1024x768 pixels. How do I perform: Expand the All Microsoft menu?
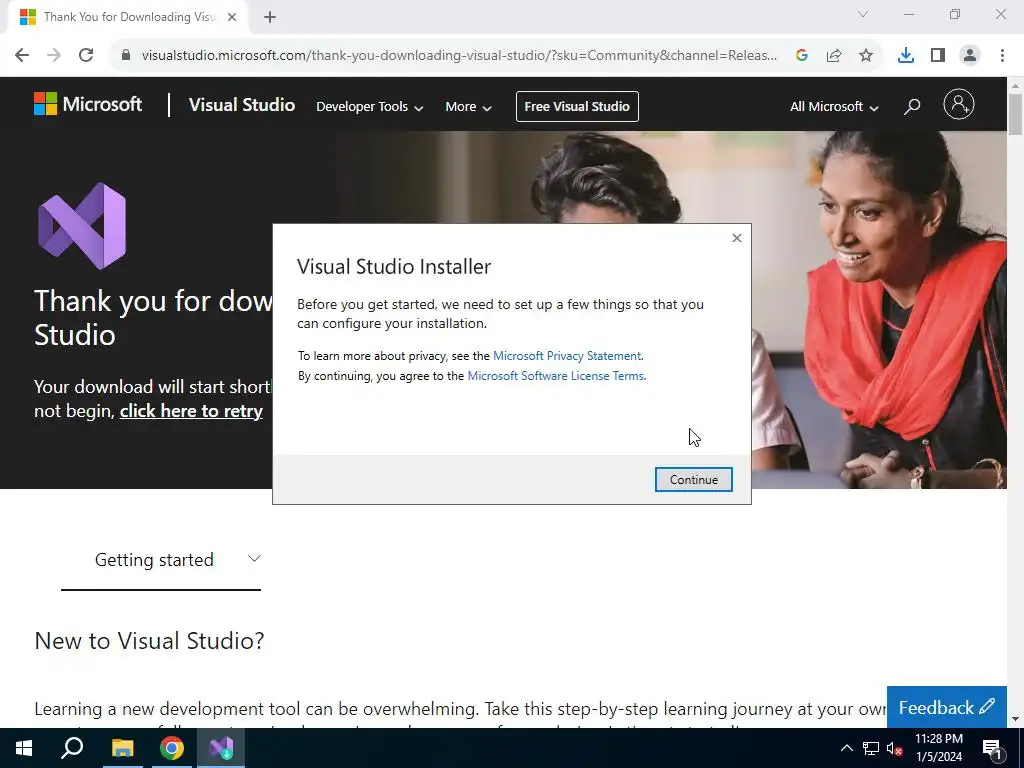click(x=834, y=106)
